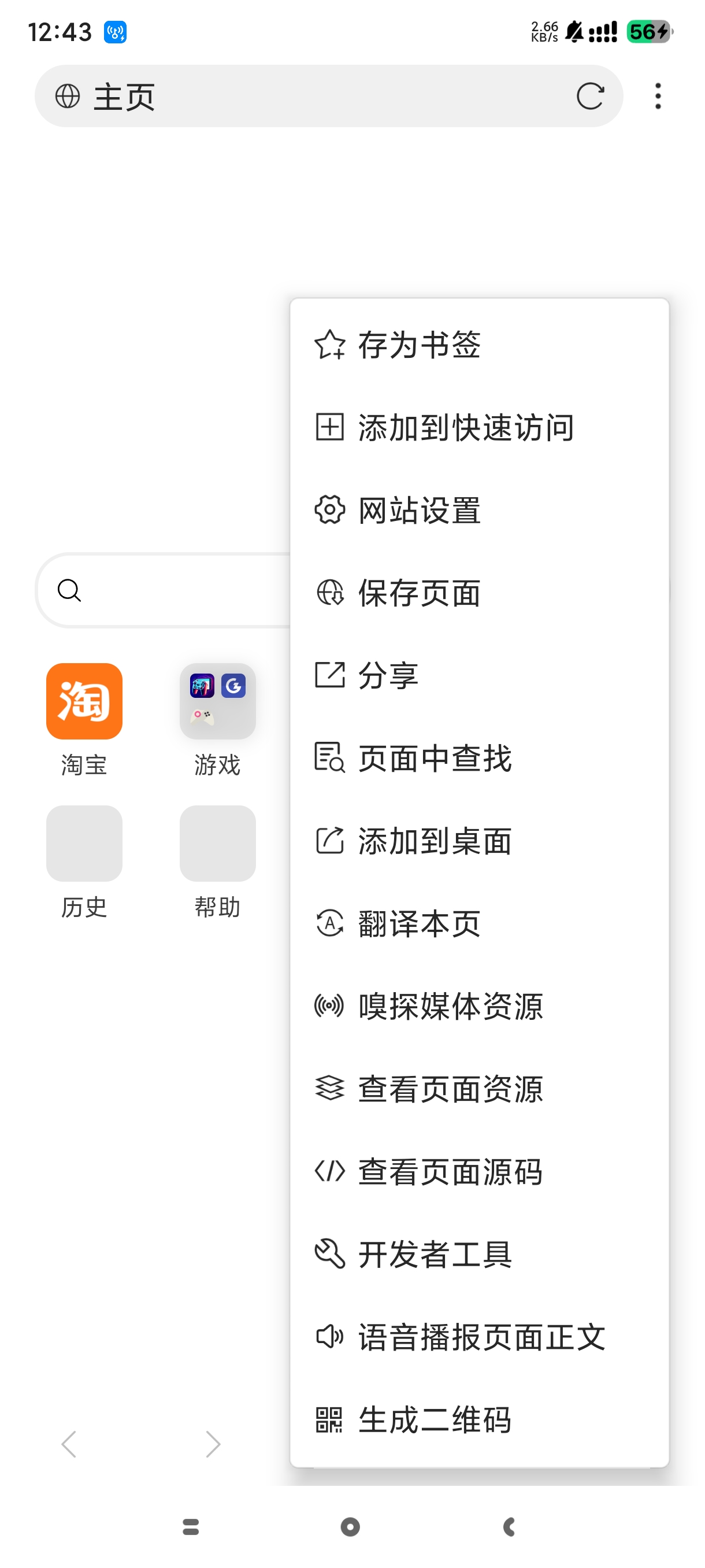The width and height of the screenshot is (705, 1568).
Task: Open the 游戏 games folder
Action: (x=217, y=701)
